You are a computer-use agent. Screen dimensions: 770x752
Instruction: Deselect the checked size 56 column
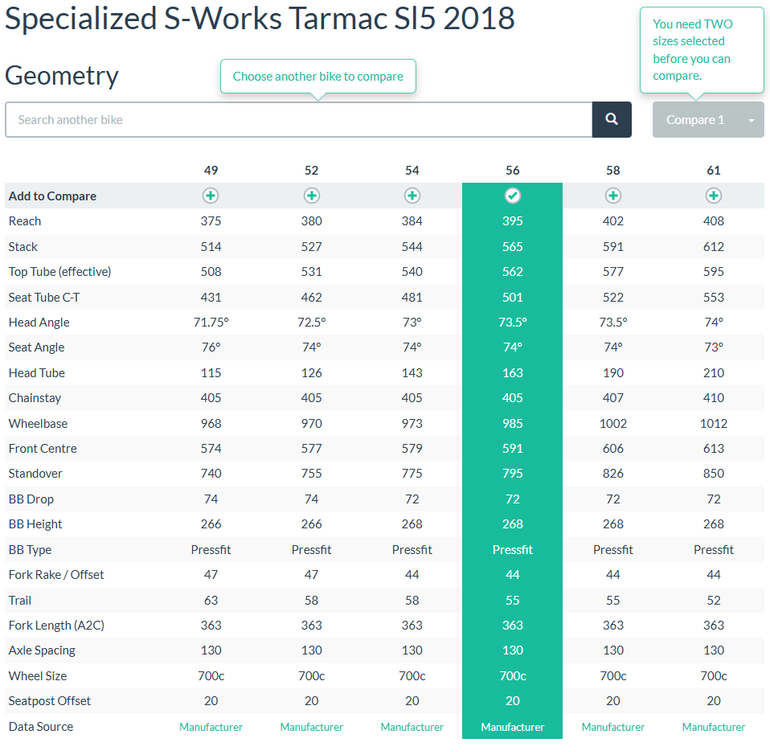512,195
